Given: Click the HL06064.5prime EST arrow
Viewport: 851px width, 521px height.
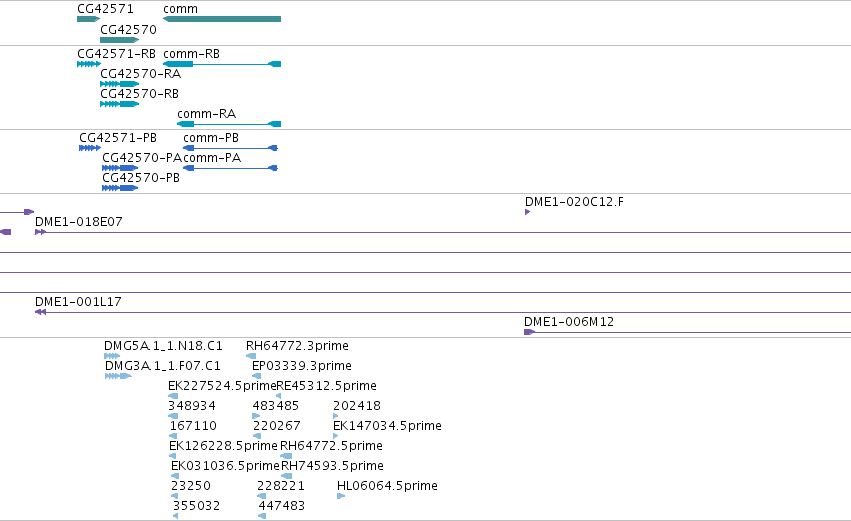Looking at the screenshot, I should pos(341,496).
